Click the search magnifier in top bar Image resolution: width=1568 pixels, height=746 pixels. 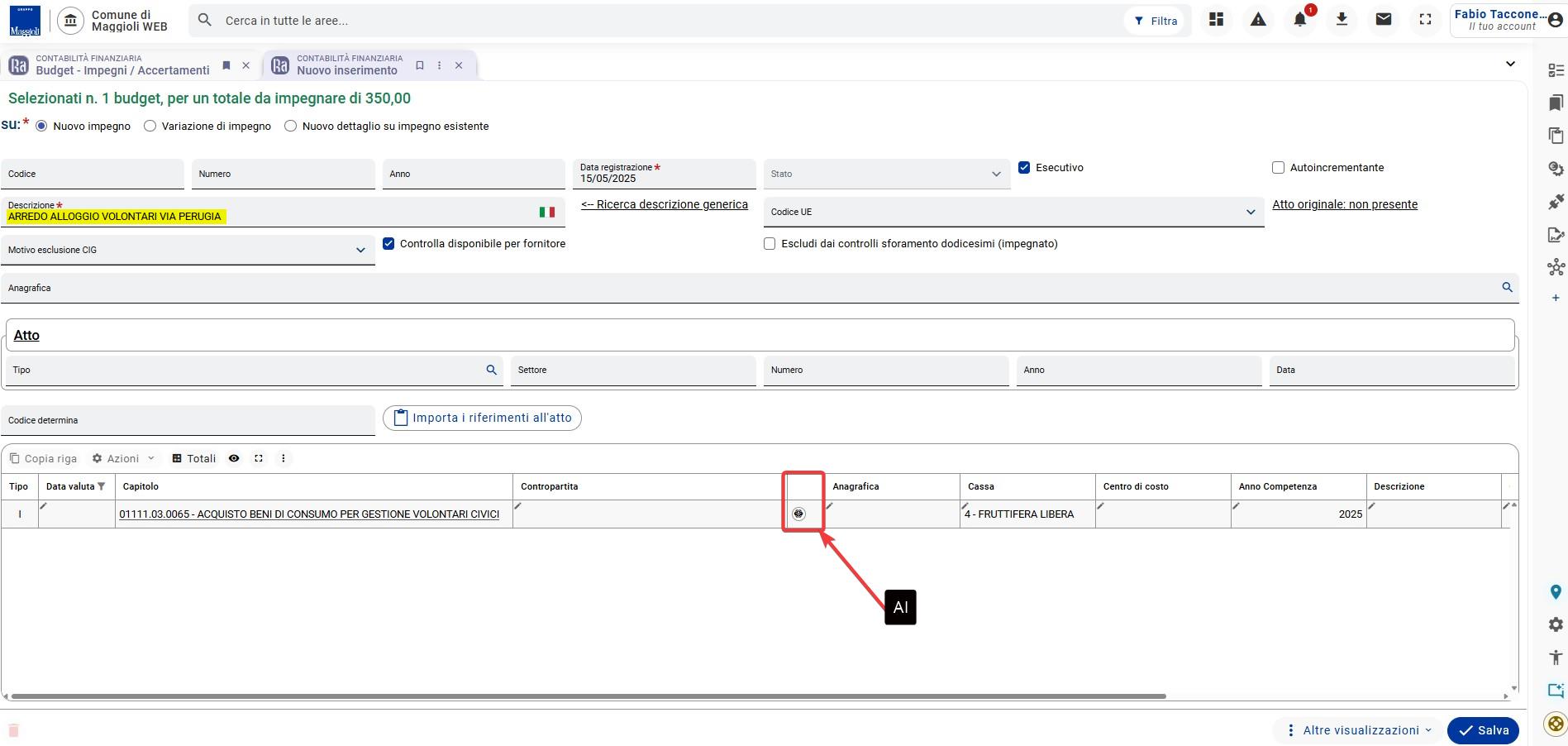(x=205, y=20)
